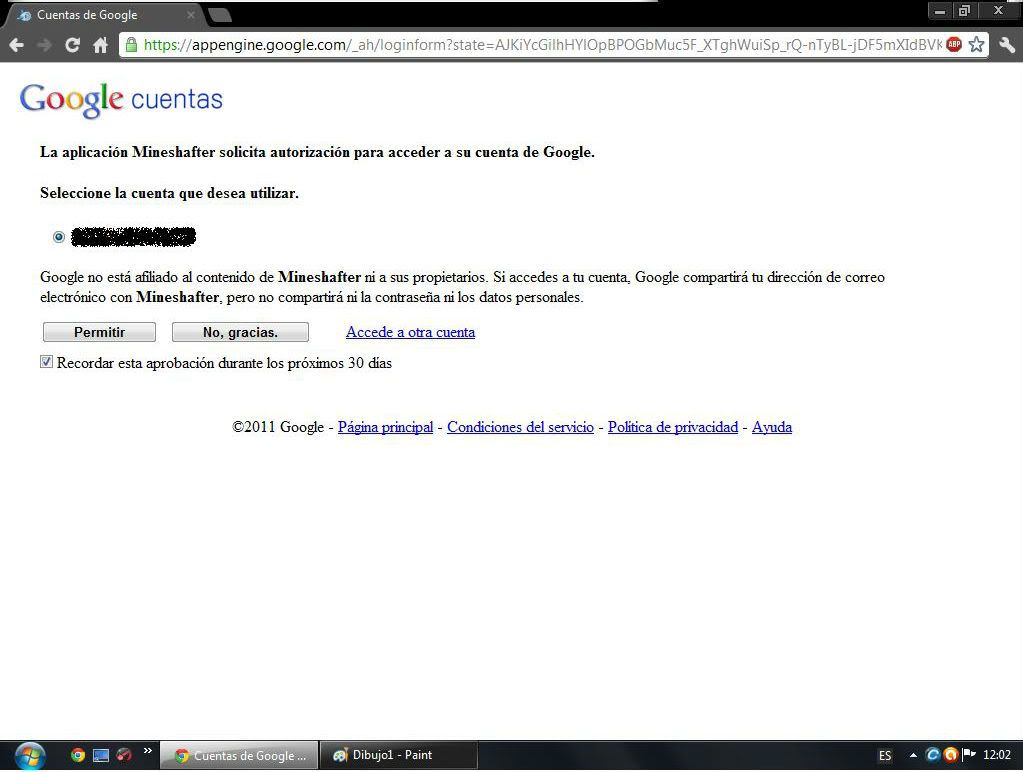The width and height of the screenshot is (1023, 772).
Task: Click the green SSL padlock icon
Action: (131, 45)
